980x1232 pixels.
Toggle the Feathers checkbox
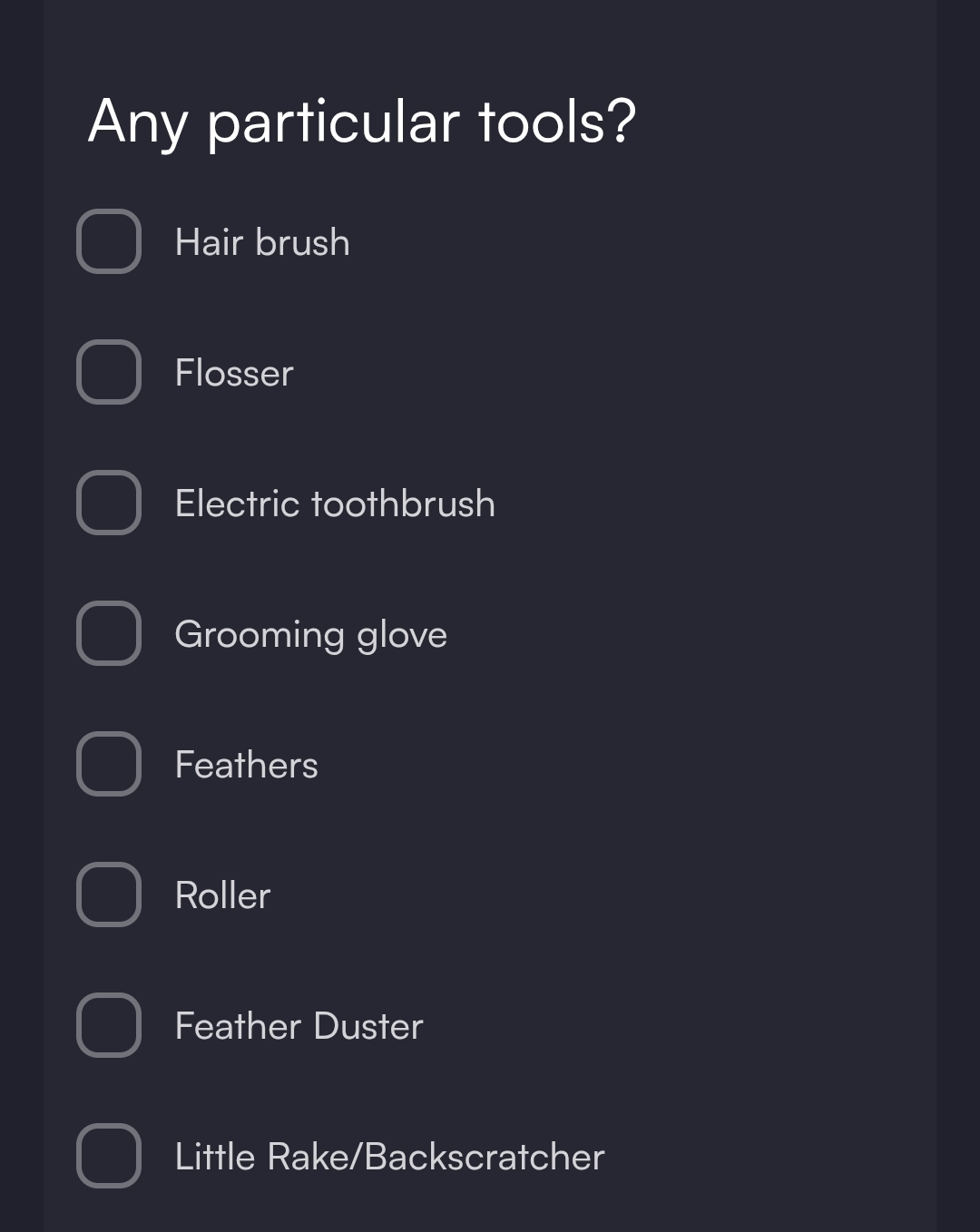109,764
